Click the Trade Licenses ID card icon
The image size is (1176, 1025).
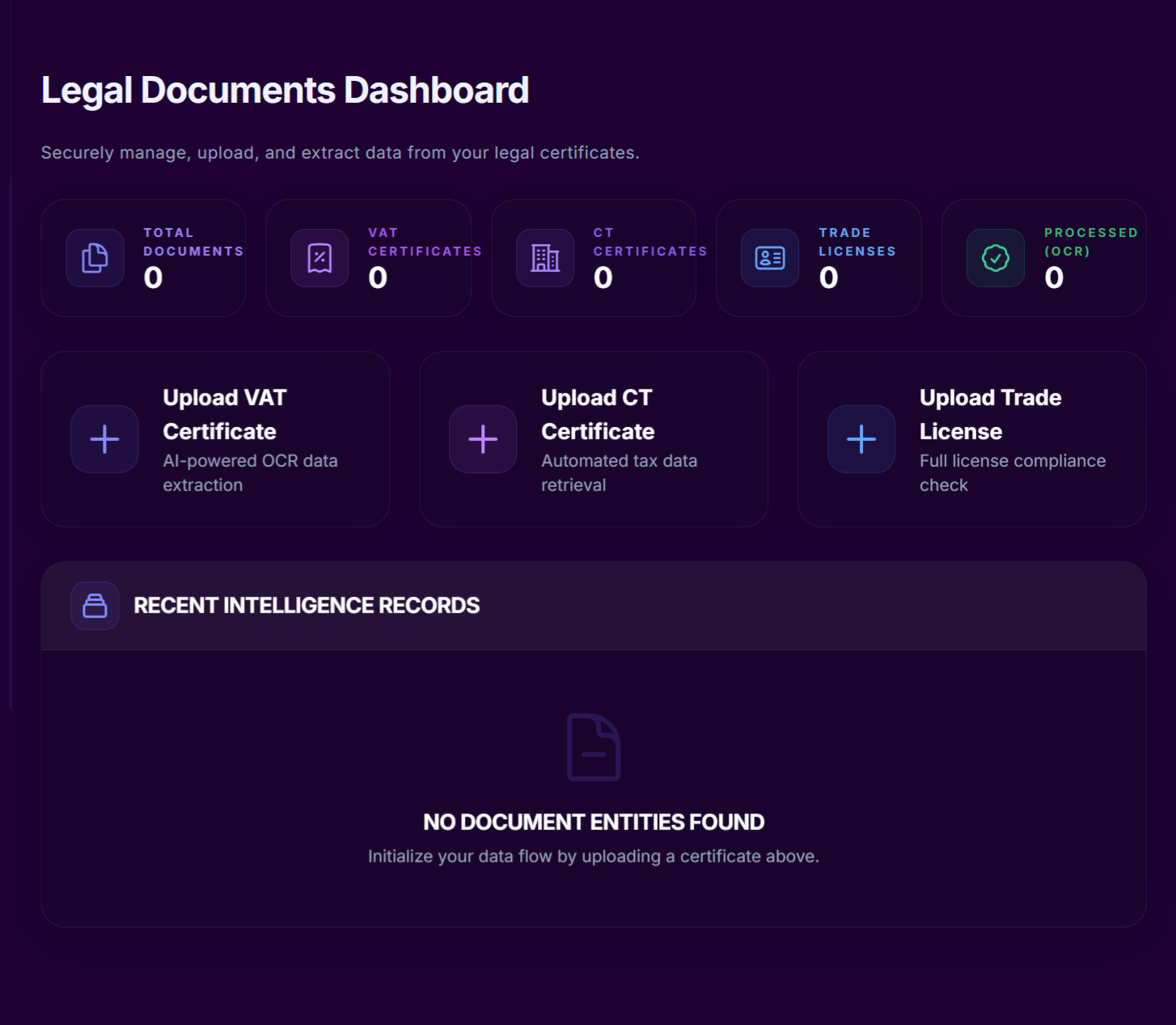coord(768,258)
